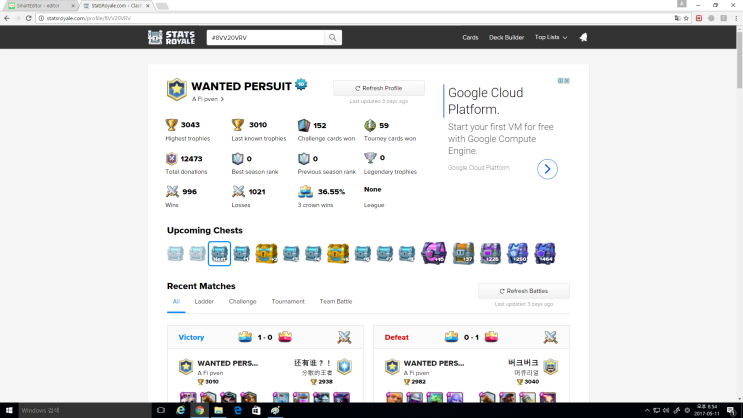Open the Windows Start menu
This screenshot has height=418, width=743.
(x=9, y=410)
